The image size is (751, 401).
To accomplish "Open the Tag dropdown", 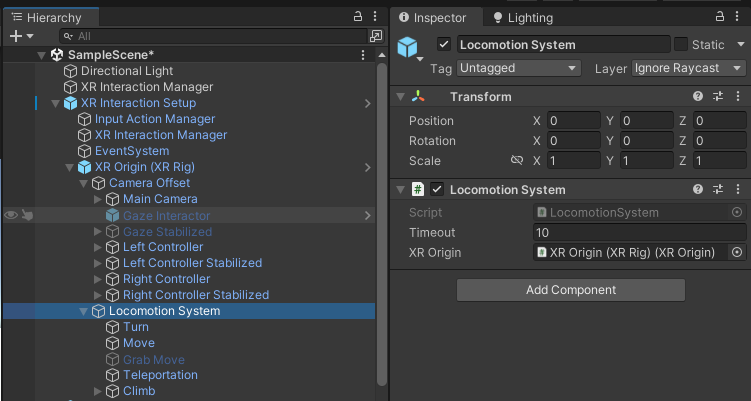I will 519,68.
